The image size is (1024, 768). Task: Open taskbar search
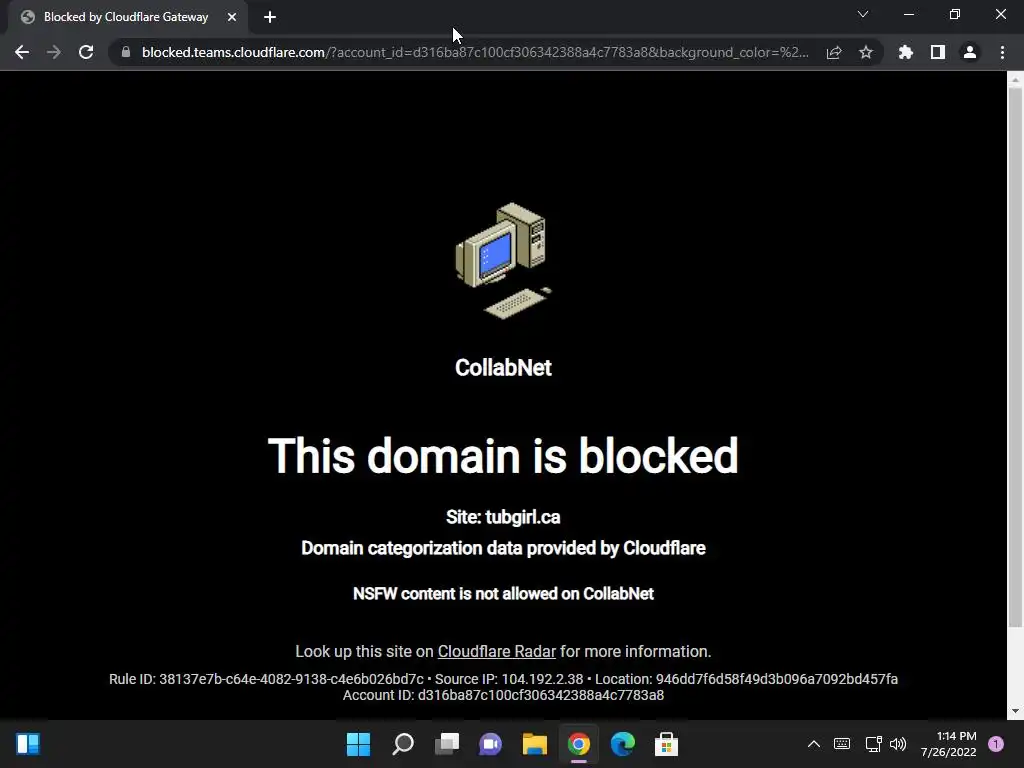coord(403,744)
